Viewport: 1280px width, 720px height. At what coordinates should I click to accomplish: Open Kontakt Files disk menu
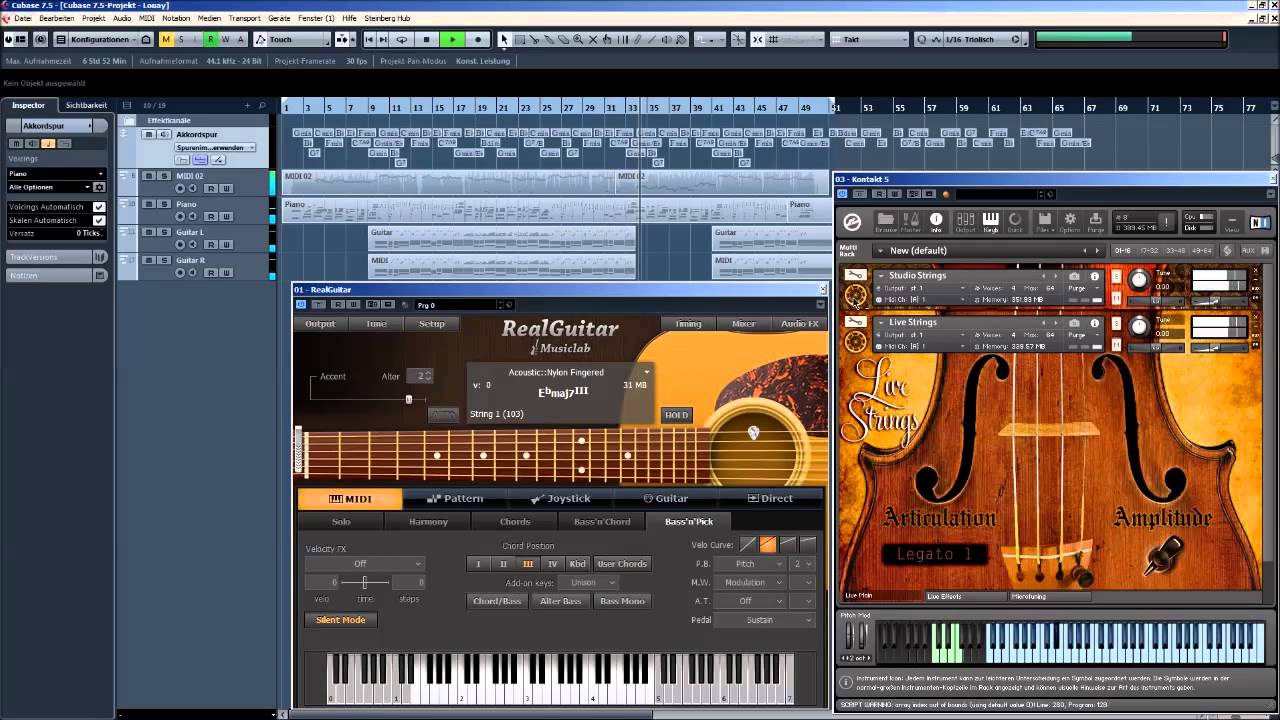pos(1044,222)
